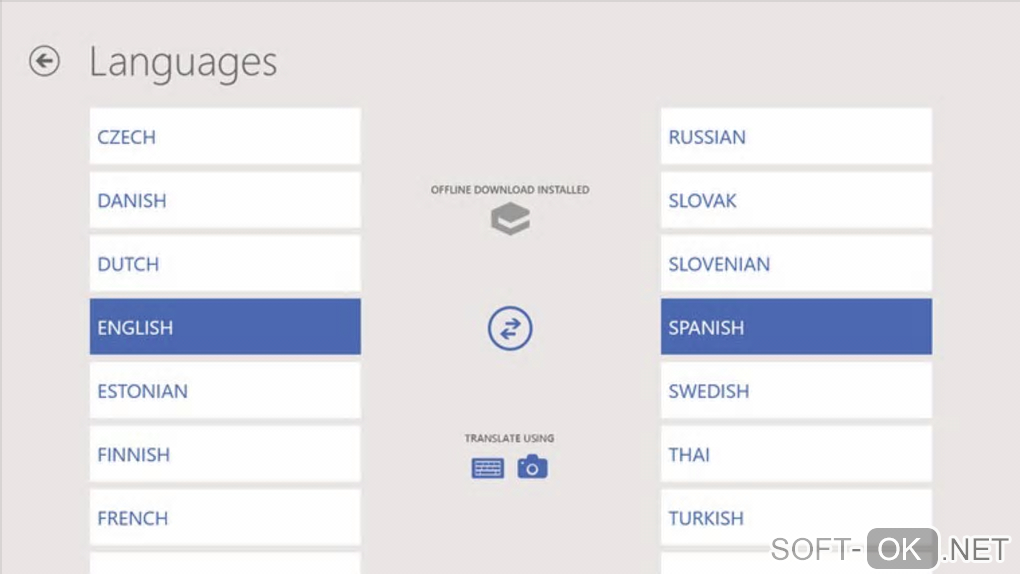The image size is (1020, 574).
Task: Click the Languages page title
Action: click(183, 62)
